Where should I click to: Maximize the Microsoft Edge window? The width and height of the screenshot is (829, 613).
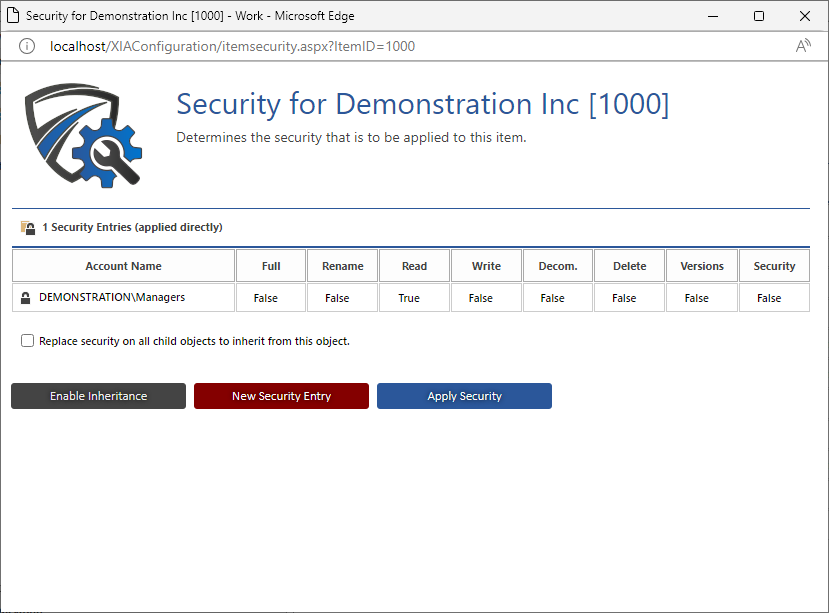759,16
